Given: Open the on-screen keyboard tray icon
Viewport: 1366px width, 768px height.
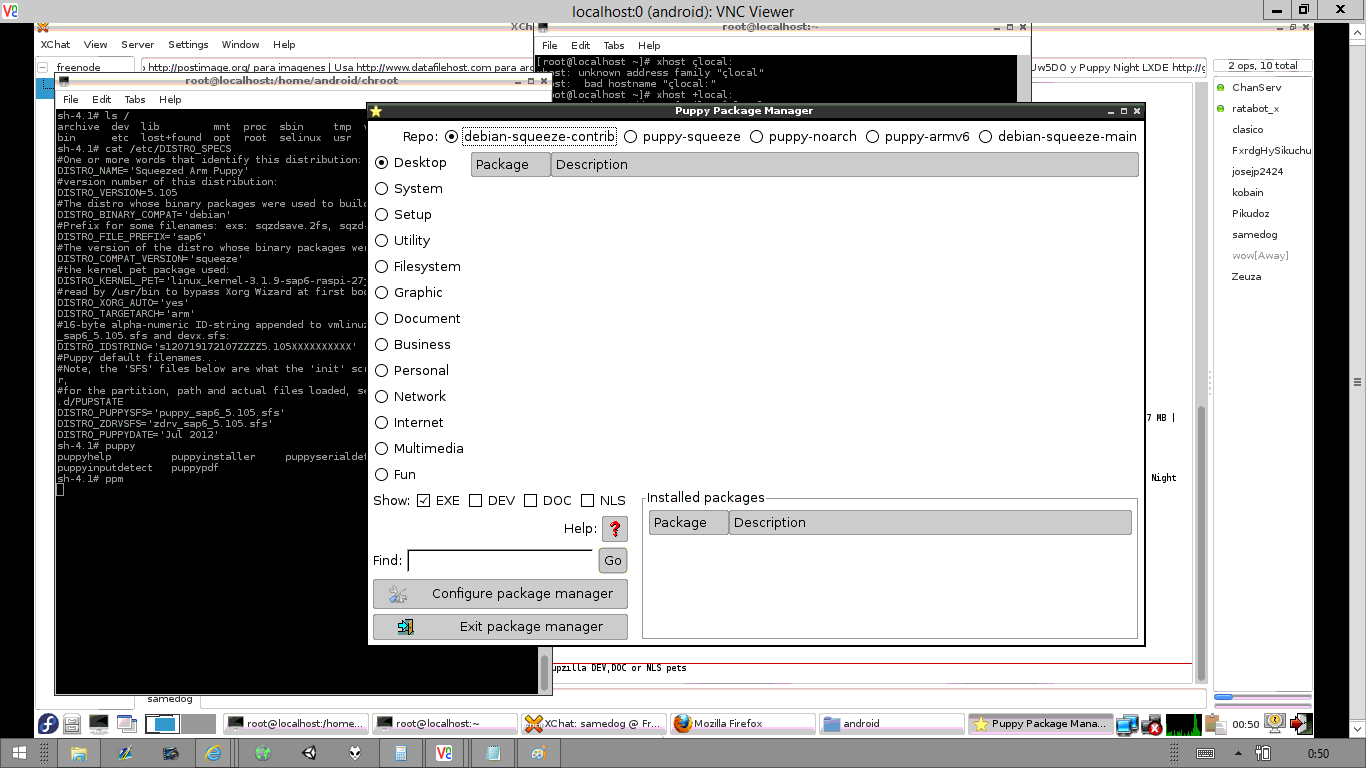Looking at the screenshot, I should (x=1206, y=753).
